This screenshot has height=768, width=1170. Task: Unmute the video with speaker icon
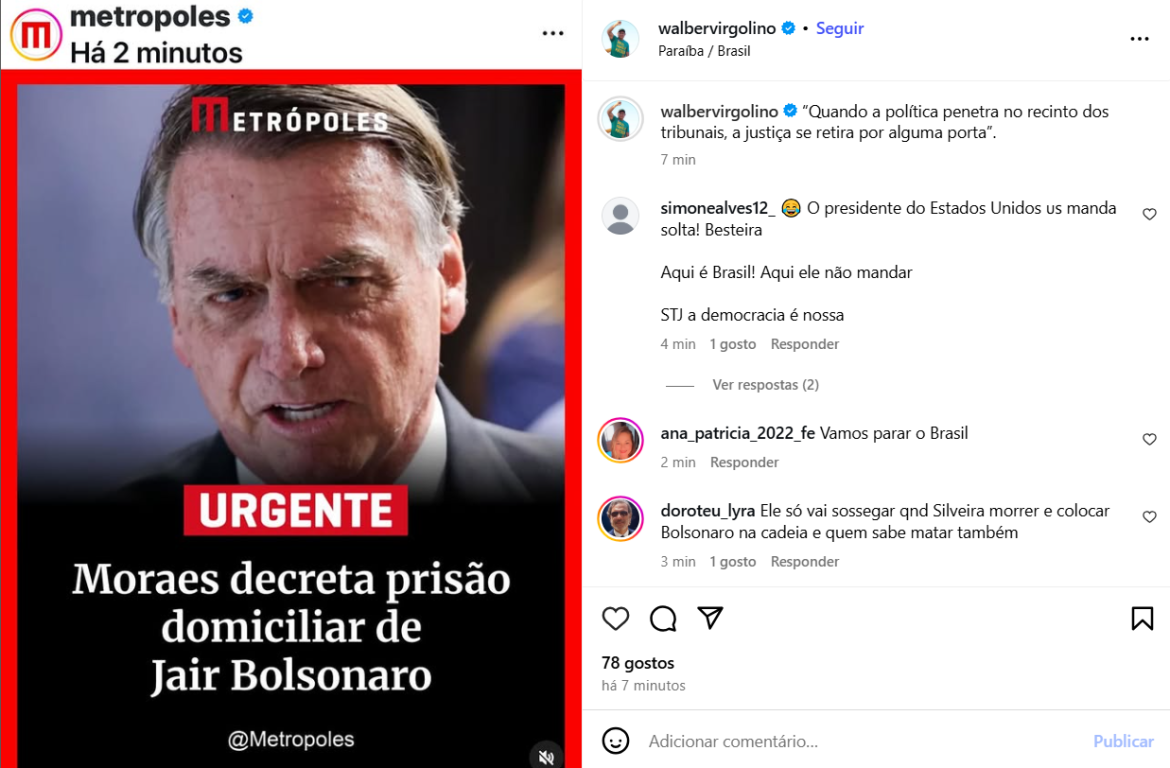(x=546, y=757)
